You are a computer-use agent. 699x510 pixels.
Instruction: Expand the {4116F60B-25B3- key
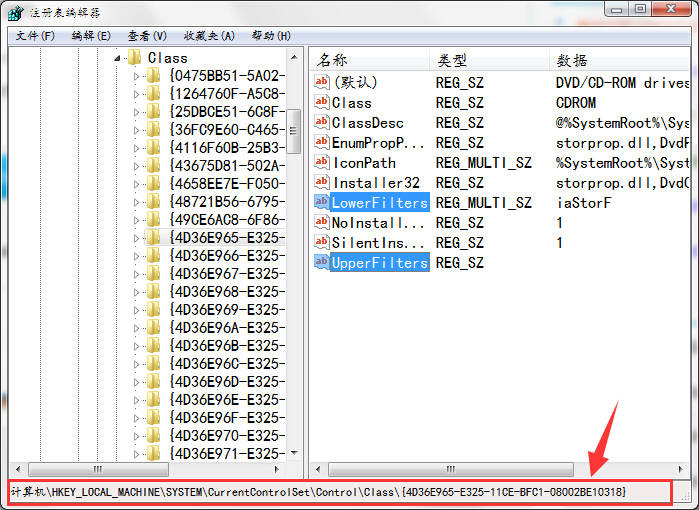point(138,148)
